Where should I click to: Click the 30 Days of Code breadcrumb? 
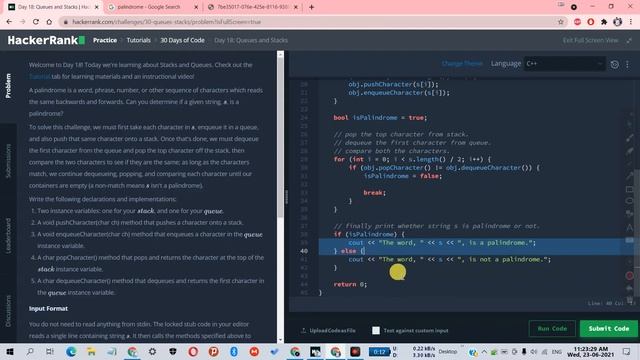click(182, 40)
